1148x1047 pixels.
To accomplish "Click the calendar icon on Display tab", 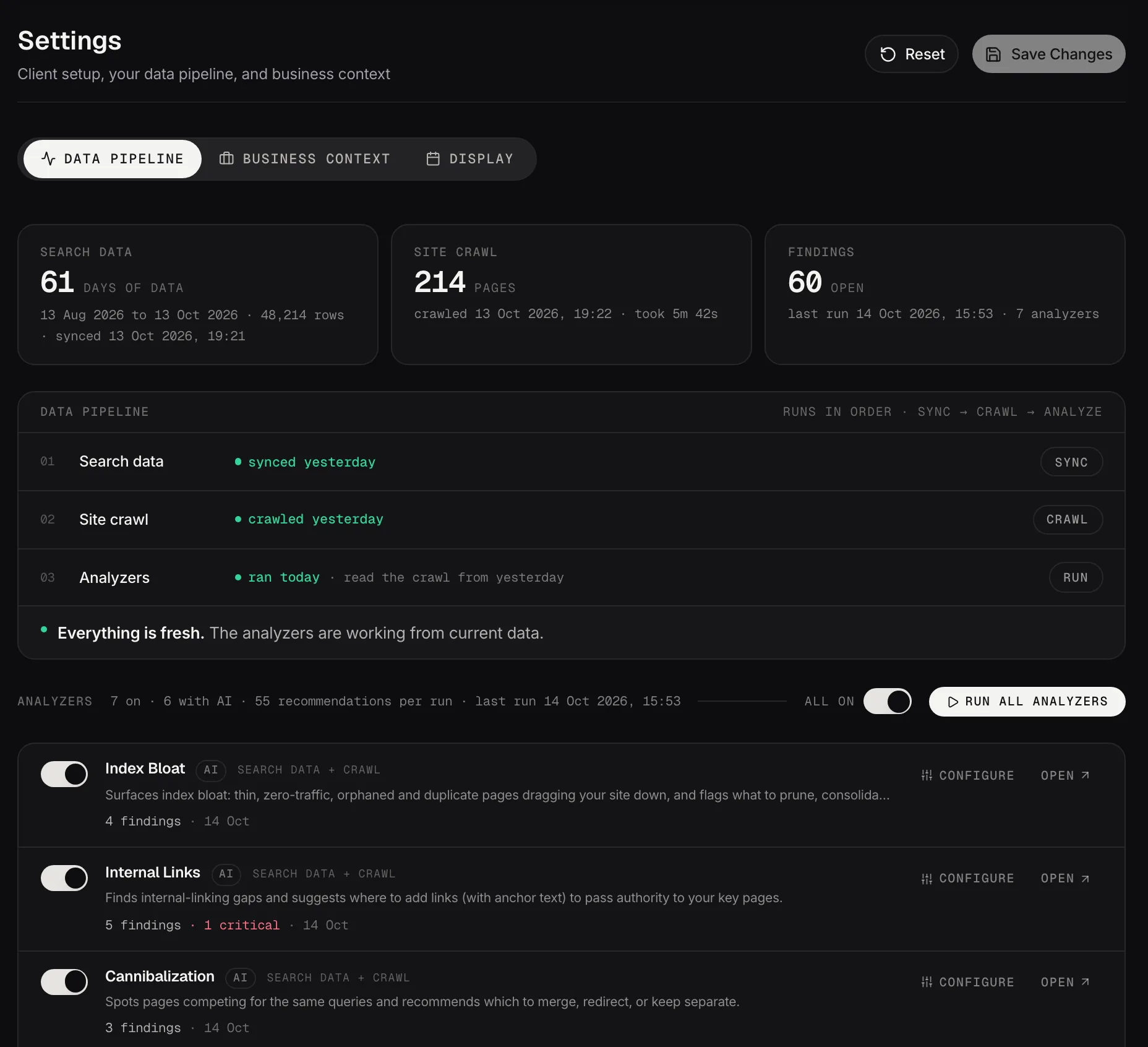I will [x=433, y=159].
